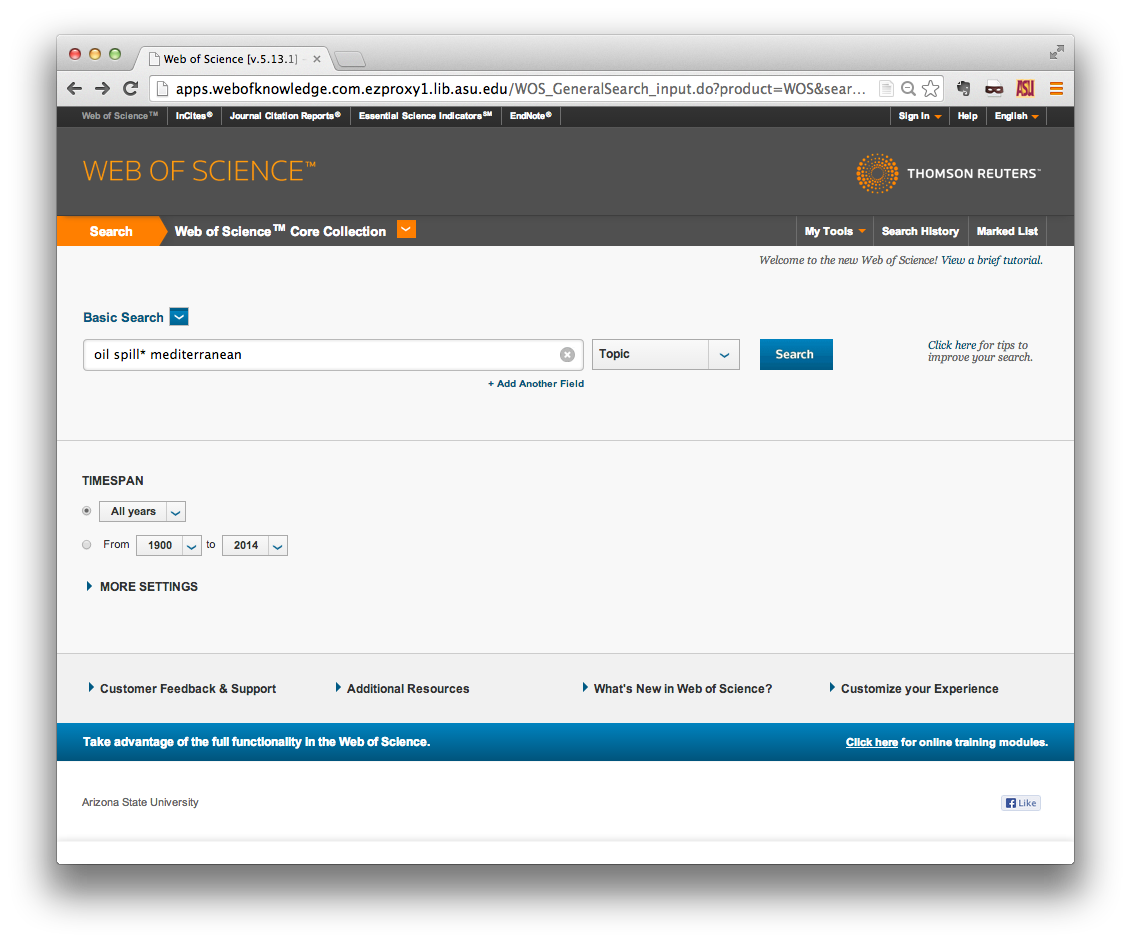Screen dimensions: 1131x943
Task: Click the WEB OF SCIENCE logo heading
Action: [x=199, y=172]
